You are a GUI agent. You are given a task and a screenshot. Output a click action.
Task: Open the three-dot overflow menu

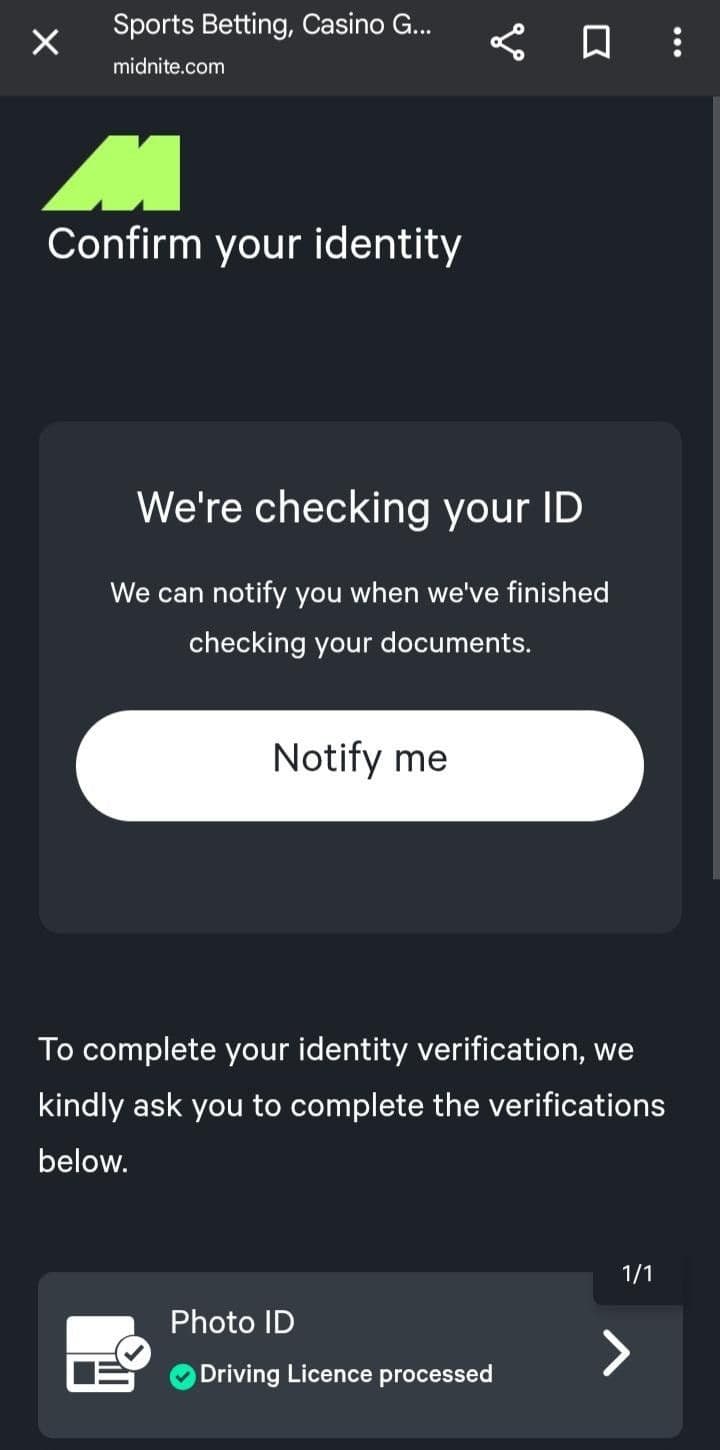point(677,43)
